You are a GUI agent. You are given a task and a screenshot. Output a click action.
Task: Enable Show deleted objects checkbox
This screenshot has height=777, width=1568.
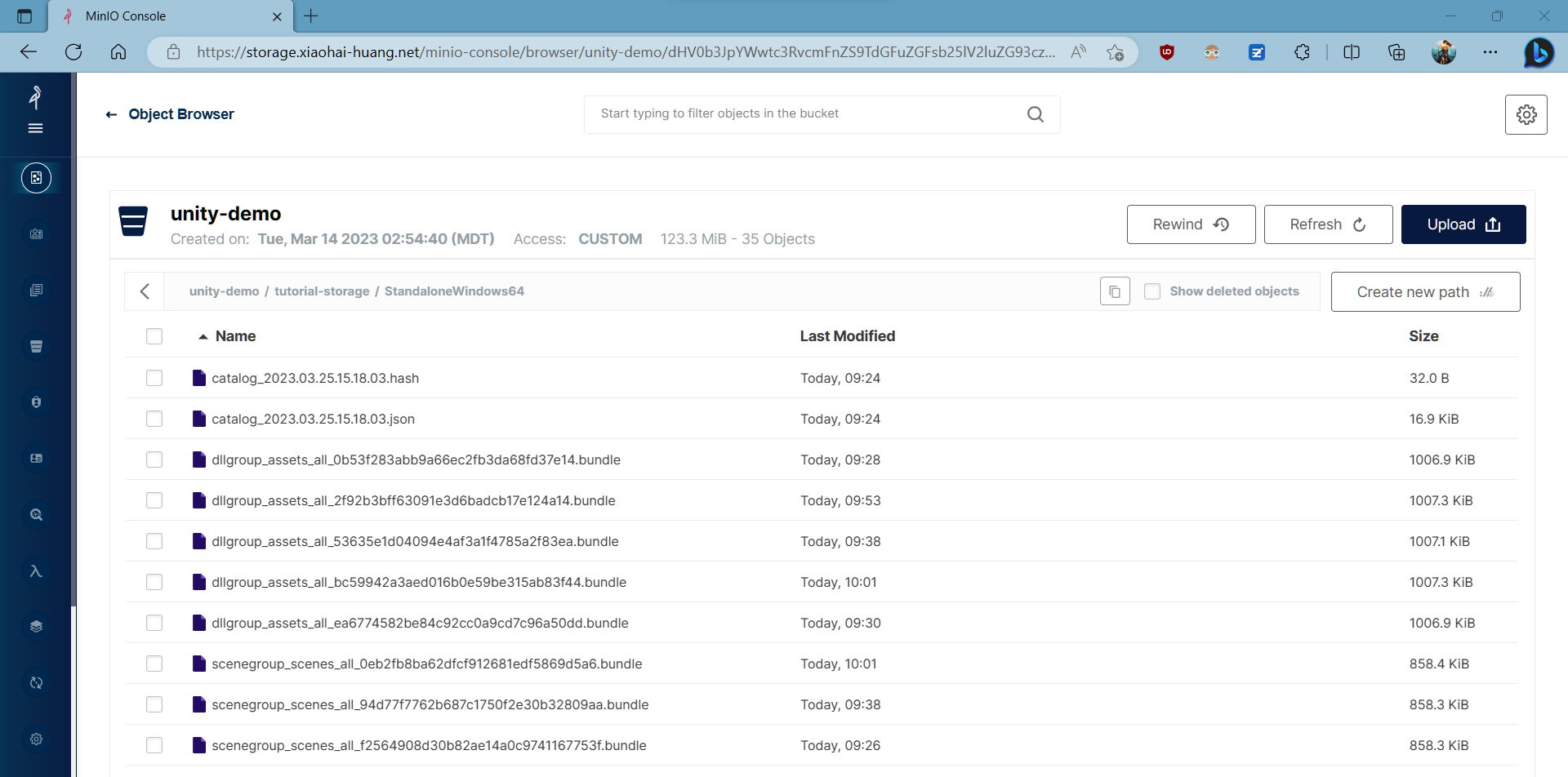pyautogui.click(x=1151, y=291)
